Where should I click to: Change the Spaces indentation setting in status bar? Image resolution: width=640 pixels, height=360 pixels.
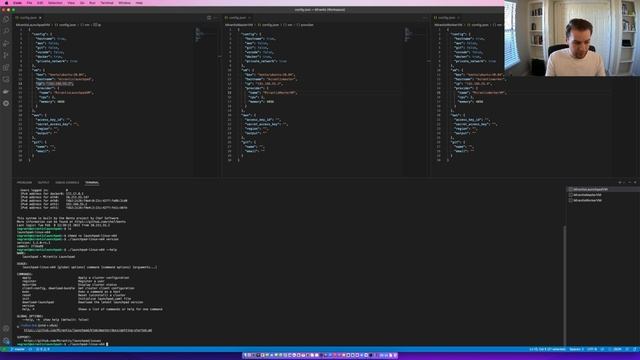coord(576,349)
